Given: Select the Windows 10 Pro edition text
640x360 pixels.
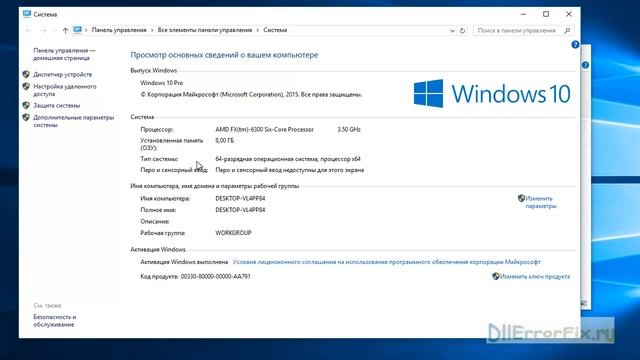Looking at the screenshot, I should 162,83.
